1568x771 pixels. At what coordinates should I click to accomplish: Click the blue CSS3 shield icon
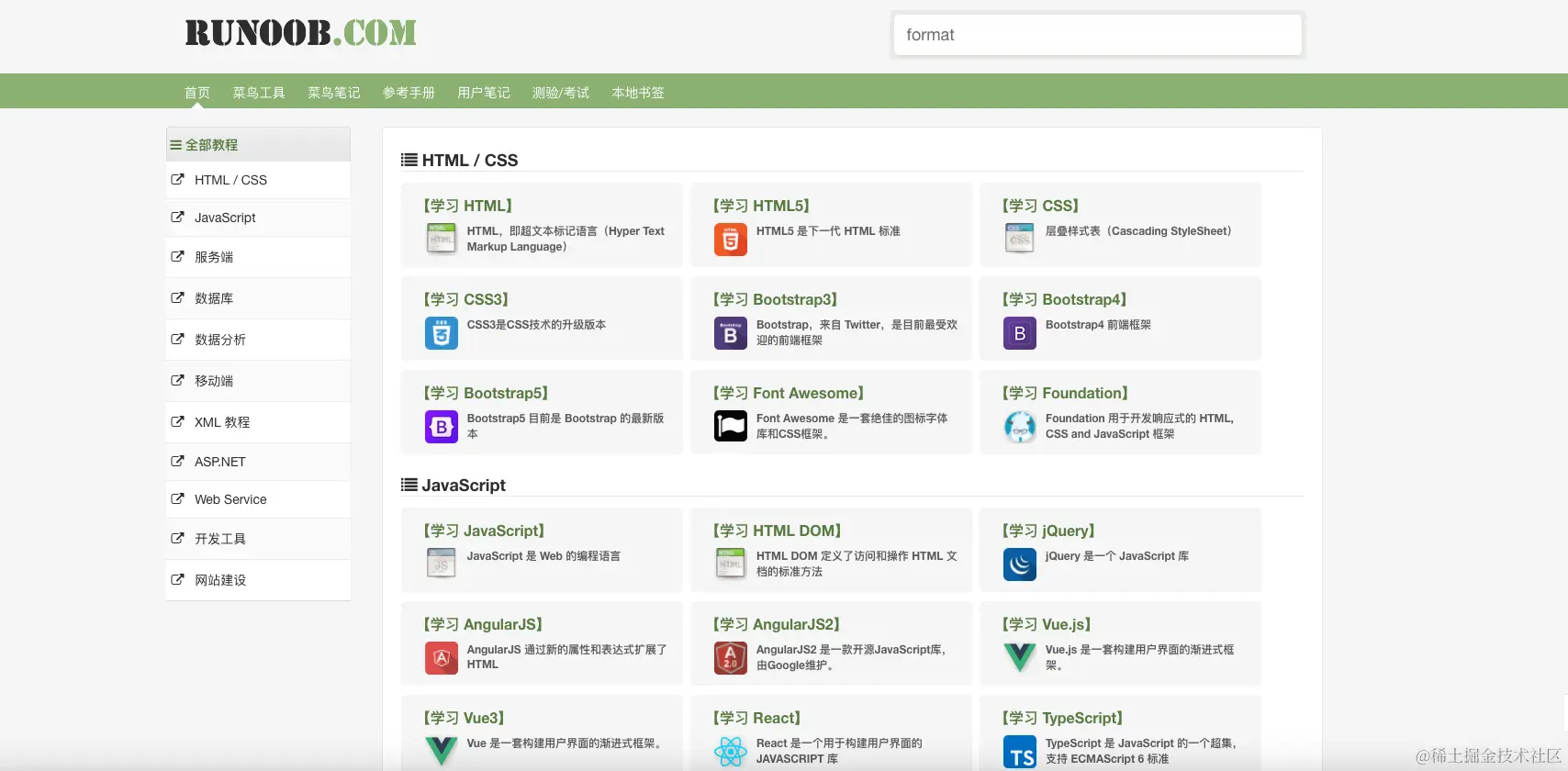pos(442,333)
